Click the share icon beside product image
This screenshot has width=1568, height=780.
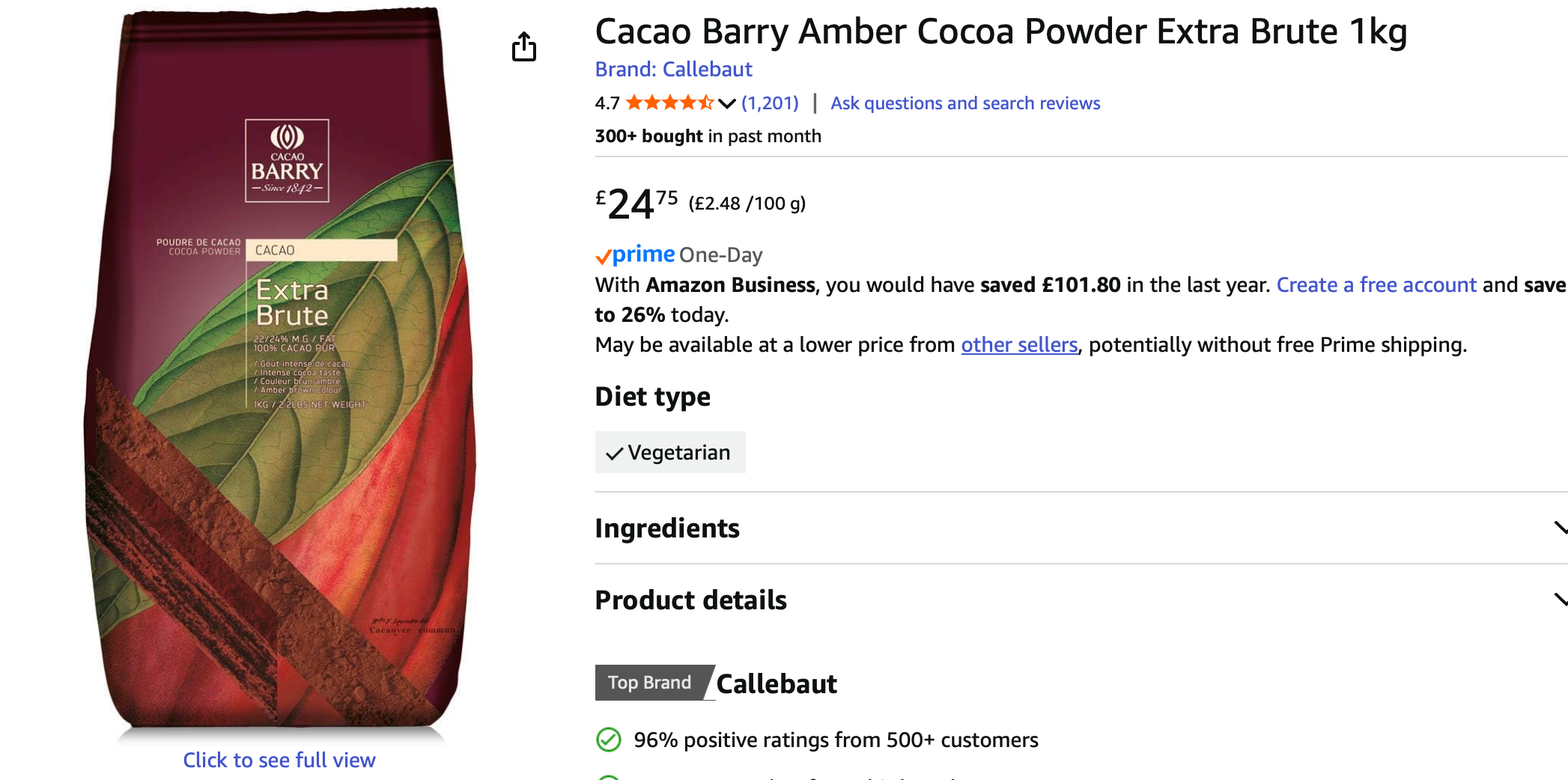pos(524,46)
